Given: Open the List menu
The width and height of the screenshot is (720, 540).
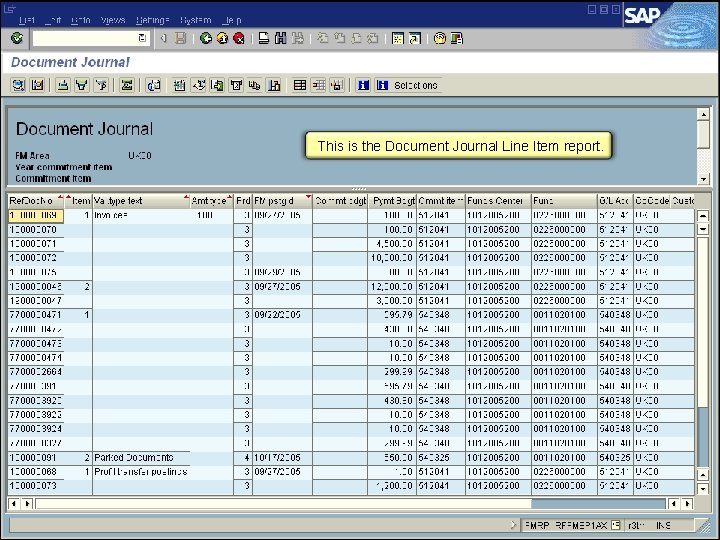Looking at the screenshot, I should point(27,20).
